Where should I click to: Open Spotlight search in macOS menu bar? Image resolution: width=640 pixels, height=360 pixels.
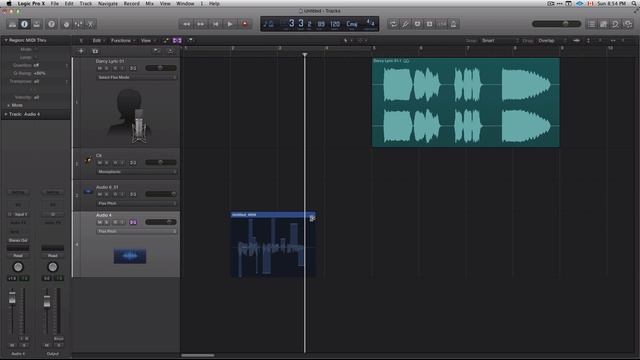(634, 3)
